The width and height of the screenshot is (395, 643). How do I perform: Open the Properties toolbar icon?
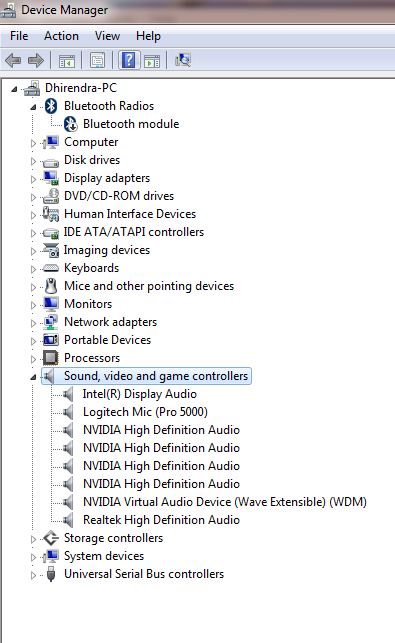[98, 61]
